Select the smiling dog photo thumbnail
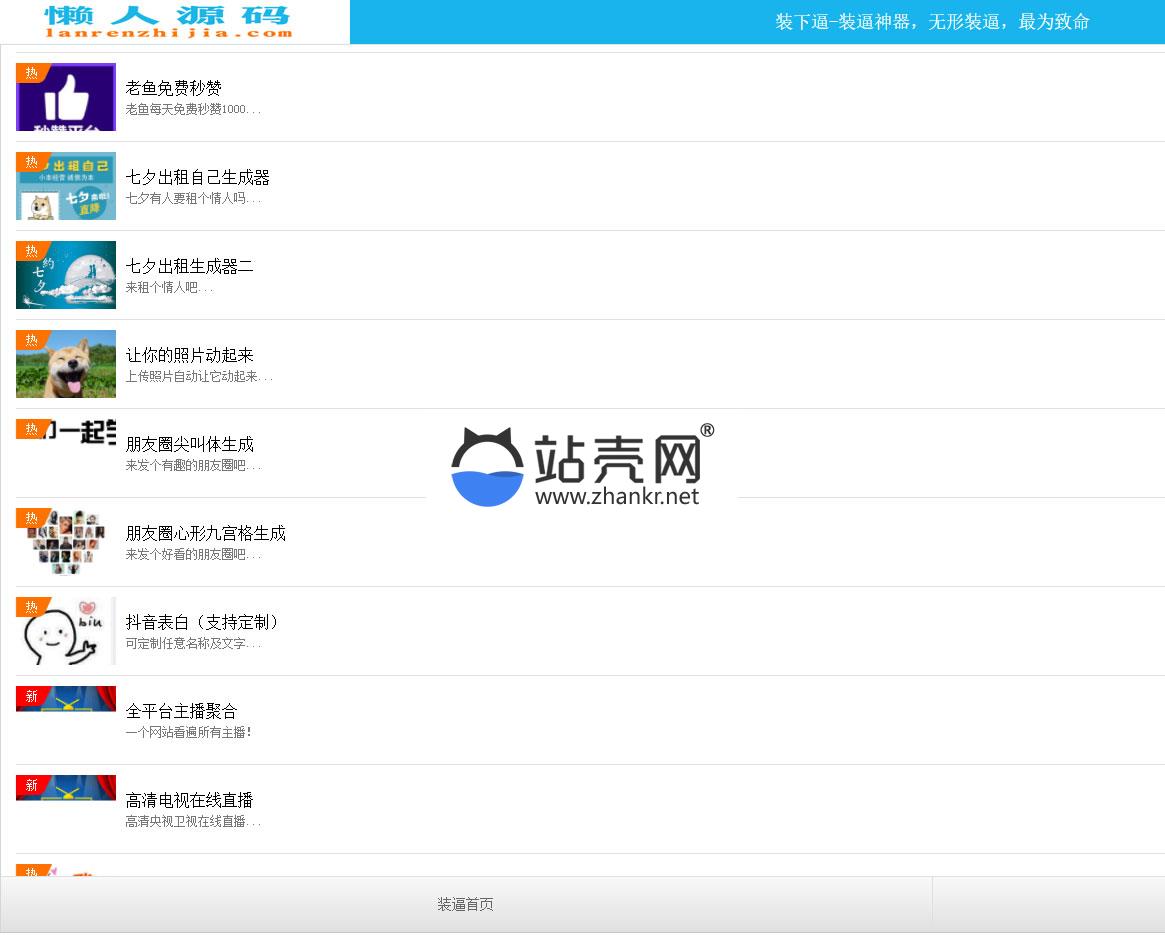This screenshot has height=935, width=1165. pos(66,364)
